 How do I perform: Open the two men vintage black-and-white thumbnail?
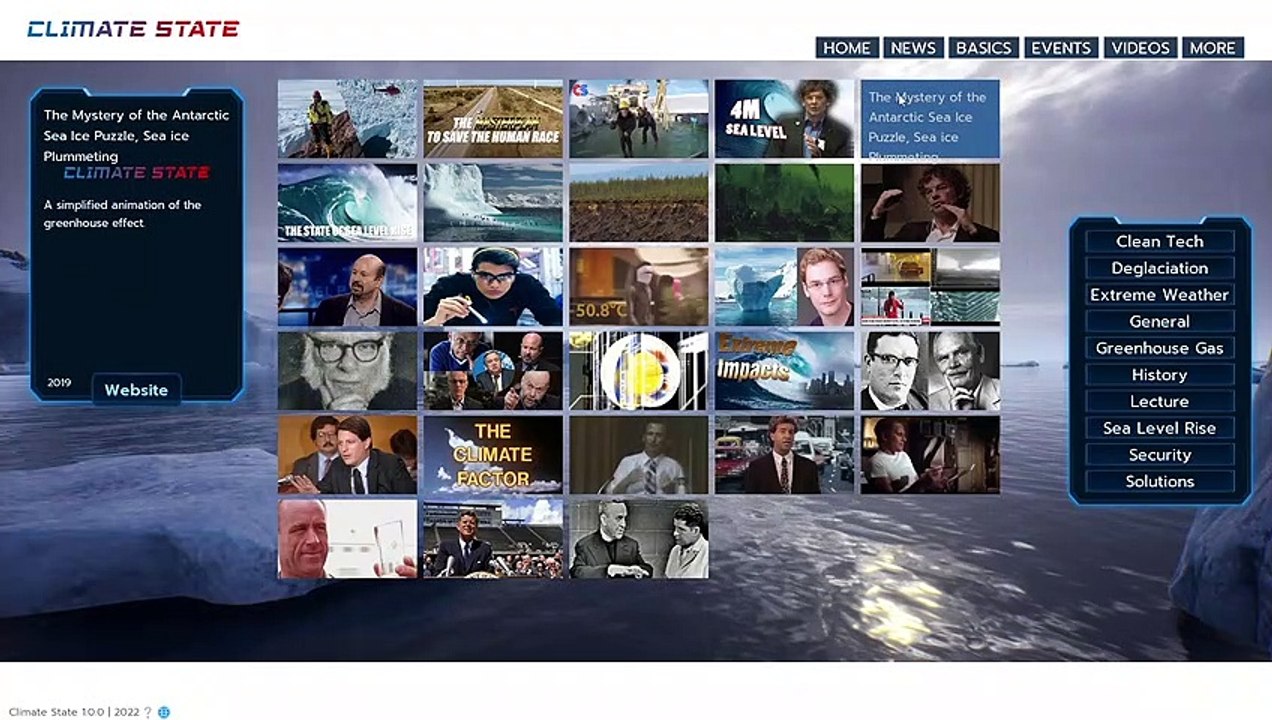[x=639, y=539]
